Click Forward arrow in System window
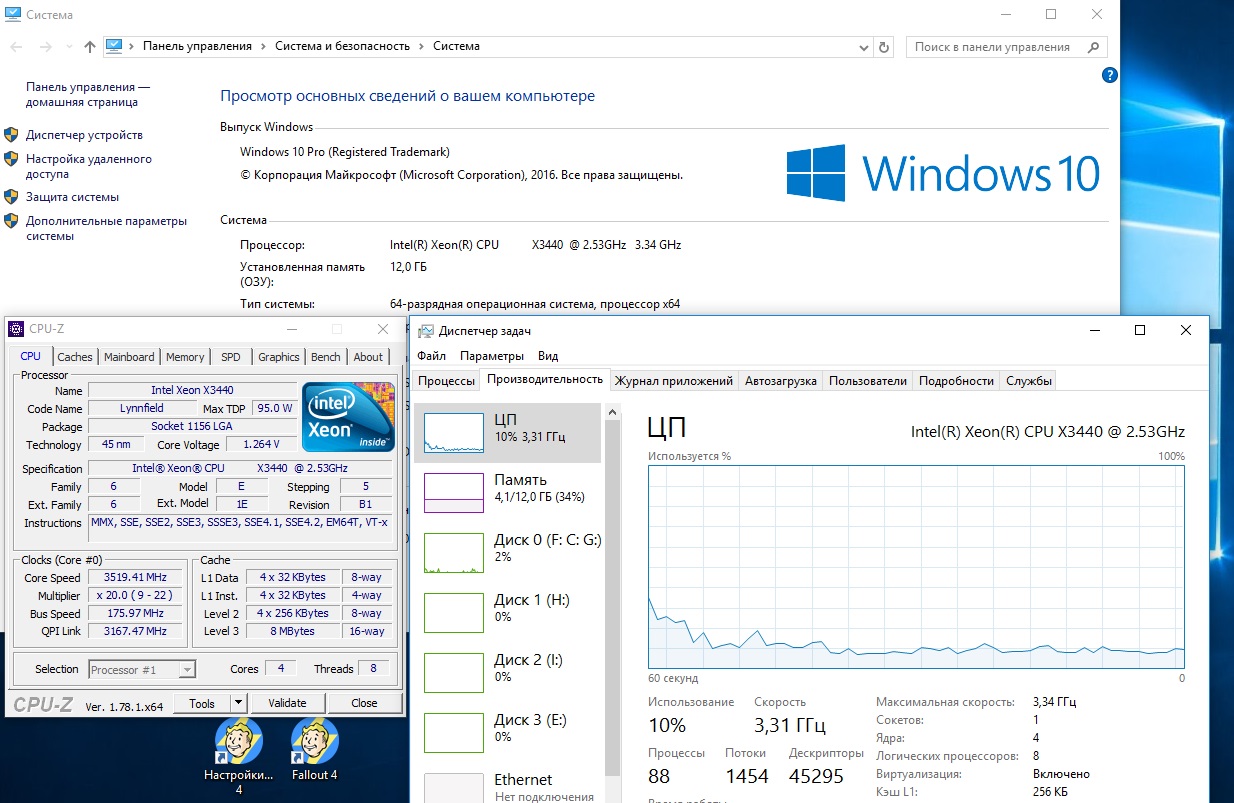The width and height of the screenshot is (1234, 803). click(x=45, y=47)
